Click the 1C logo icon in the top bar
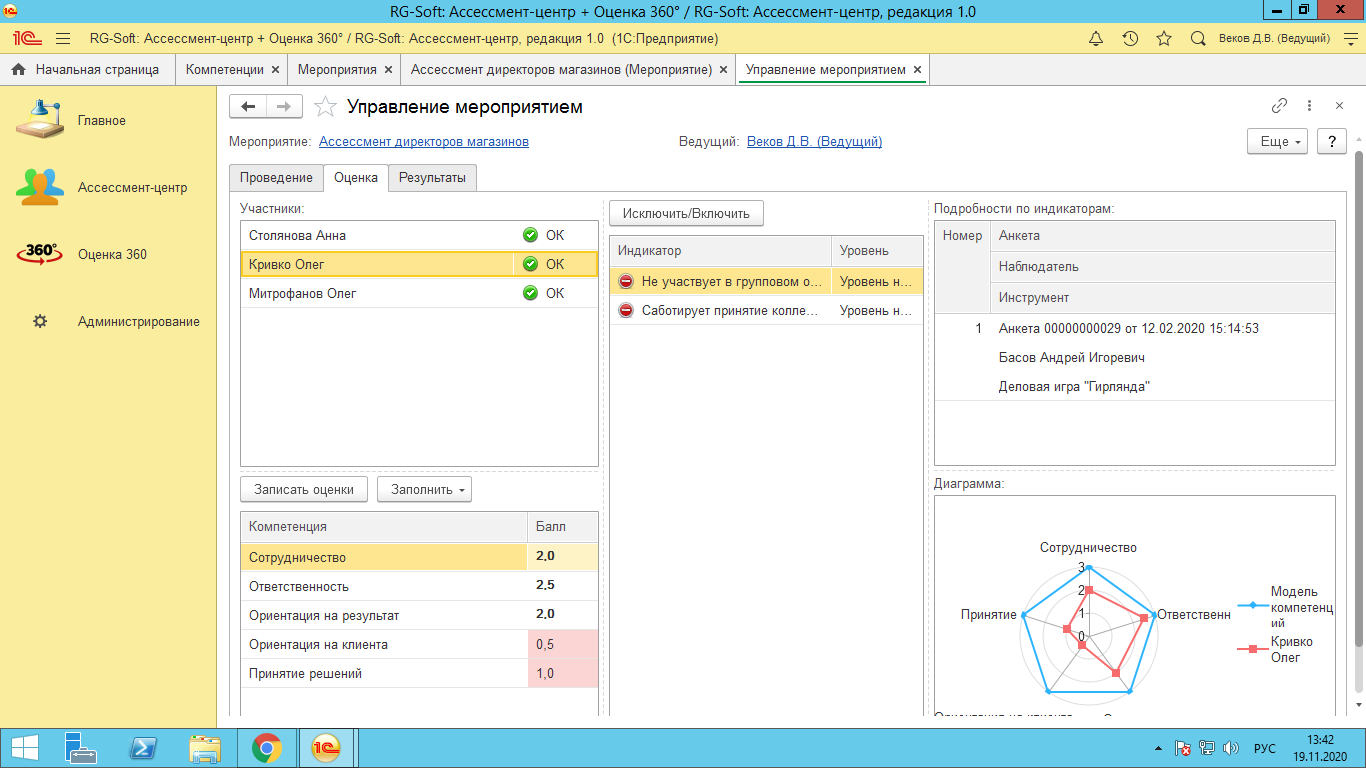Screen dimensions: 1366x768 [x=26, y=39]
